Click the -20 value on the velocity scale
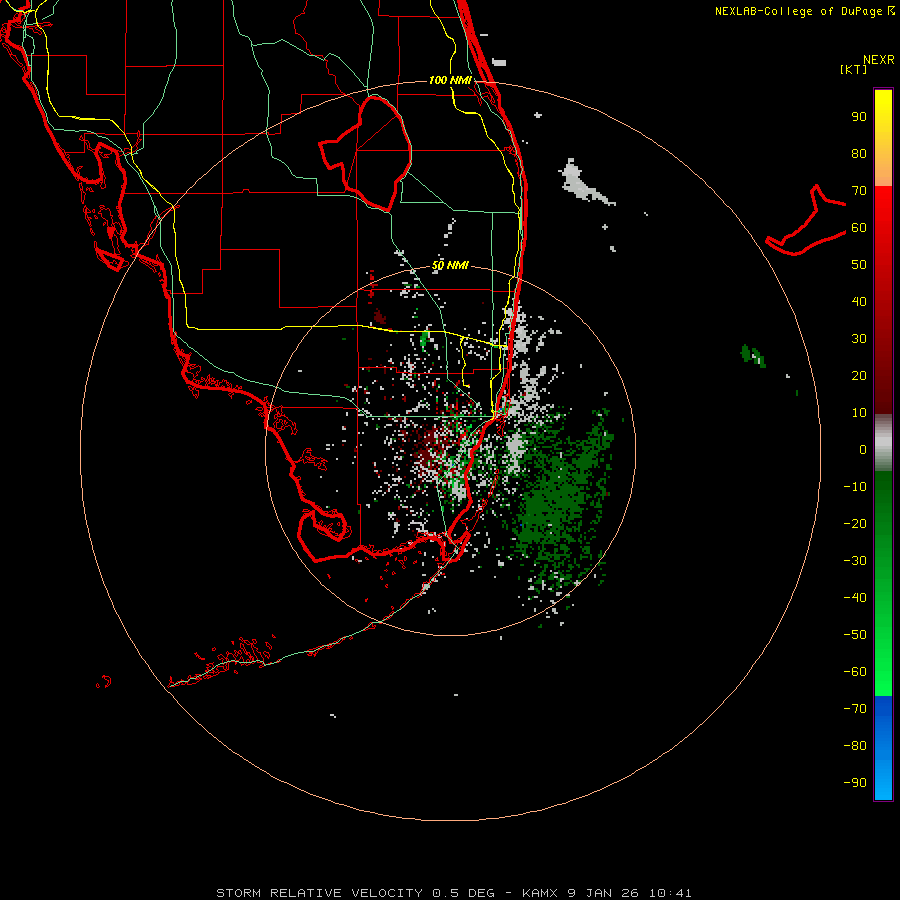900x900 pixels. click(x=855, y=523)
